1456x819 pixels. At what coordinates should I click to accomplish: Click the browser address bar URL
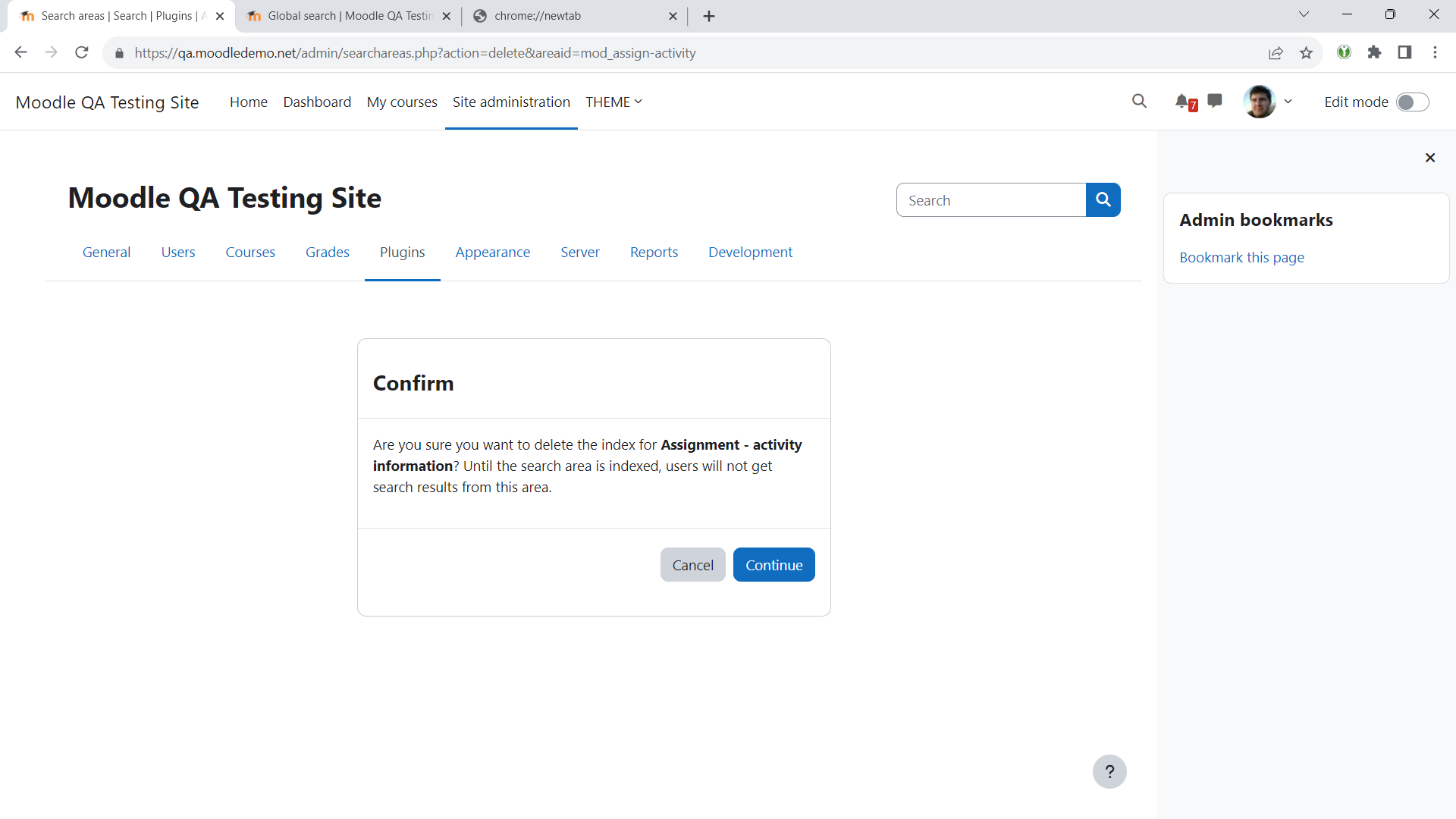click(415, 53)
